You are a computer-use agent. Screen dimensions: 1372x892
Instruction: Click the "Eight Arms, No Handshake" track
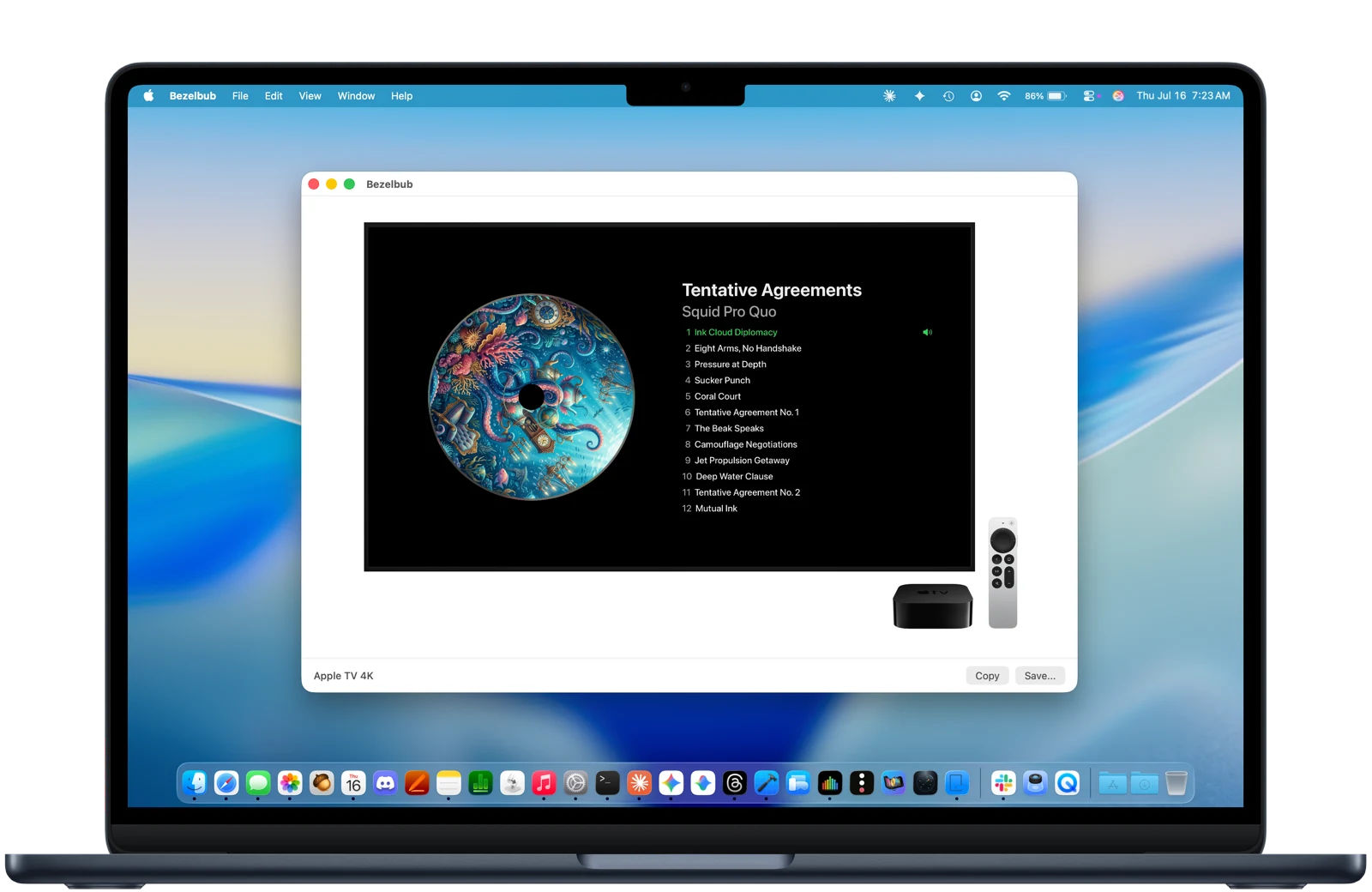coord(748,348)
